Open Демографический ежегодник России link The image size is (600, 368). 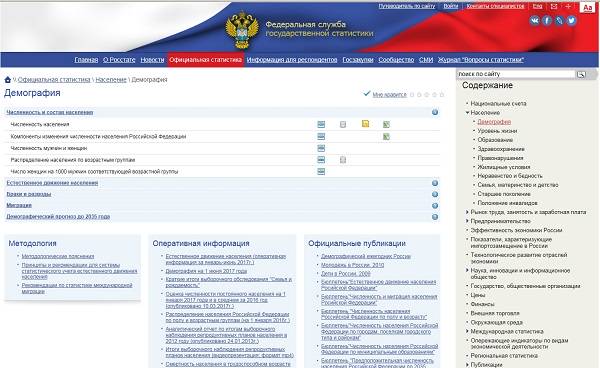click(x=366, y=256)
